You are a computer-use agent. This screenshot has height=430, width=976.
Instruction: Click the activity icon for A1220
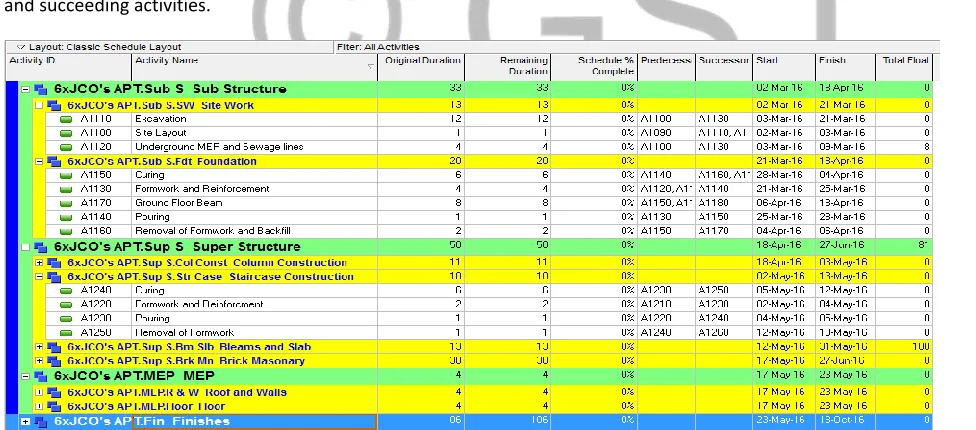pyautogui.click(x=66, y=305)
